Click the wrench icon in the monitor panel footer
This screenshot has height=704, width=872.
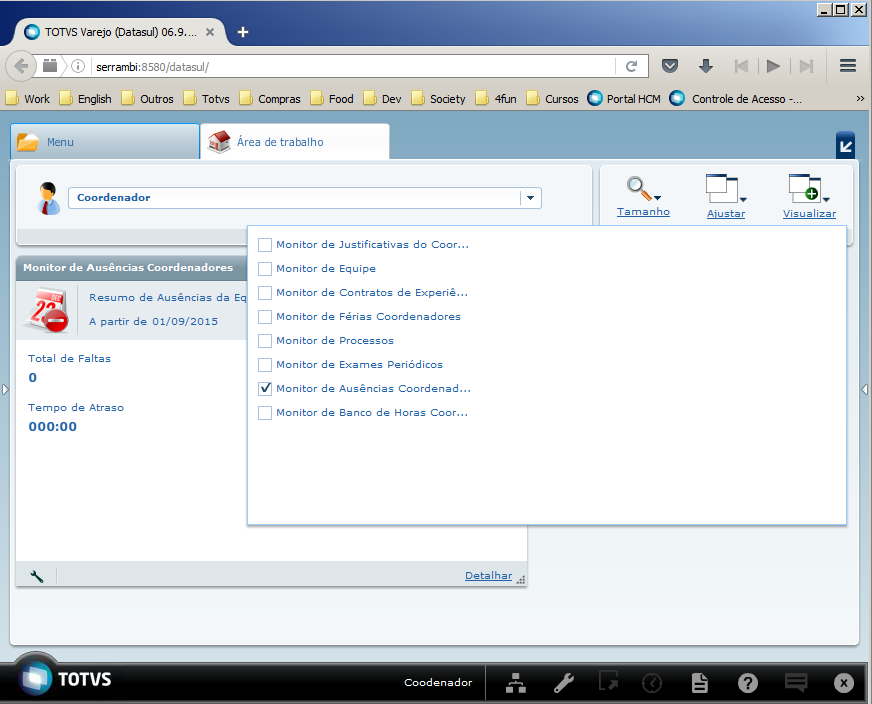click(37, 576)
